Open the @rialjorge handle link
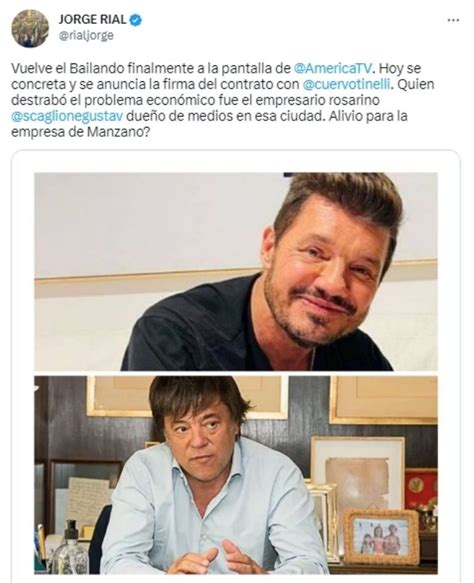 coord(86,35)
